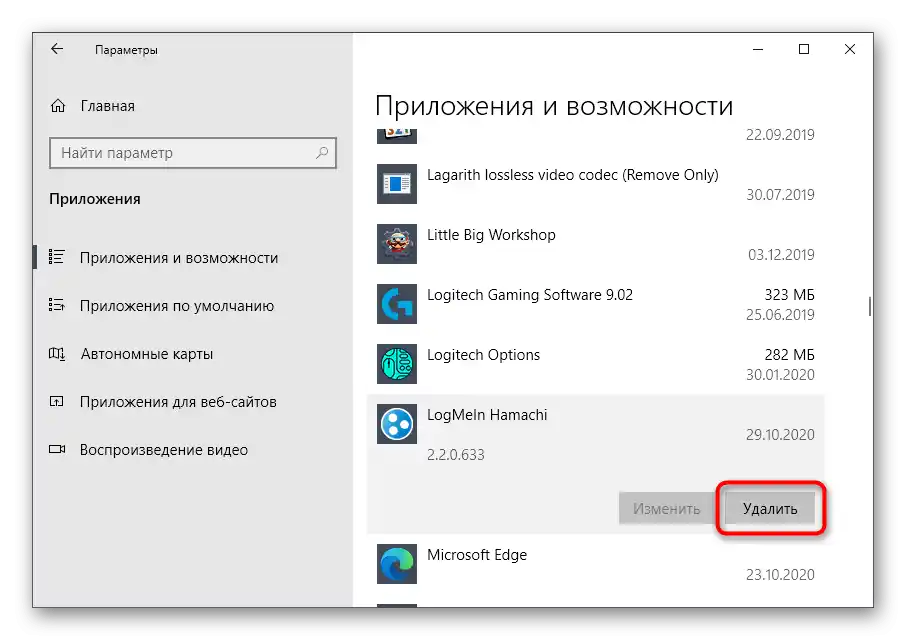Select the Little Big Workshop entry name

tap(491, 235)
